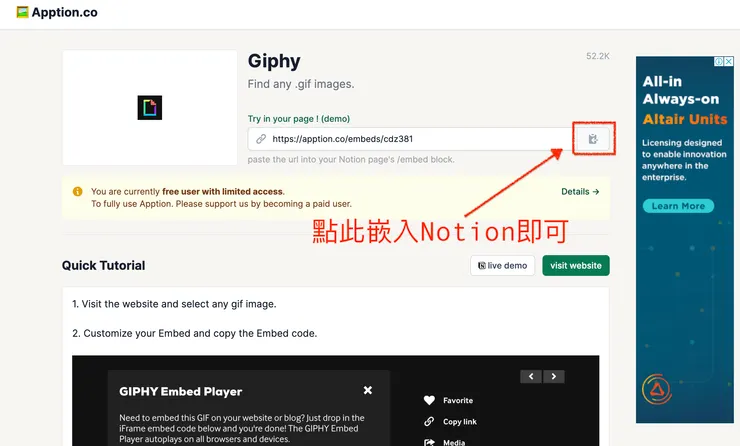The height and width of the screenshot is (446, 740).
Task: Close the advertisement with X icon
Action: pyautogui.click(x=729, y=61)
